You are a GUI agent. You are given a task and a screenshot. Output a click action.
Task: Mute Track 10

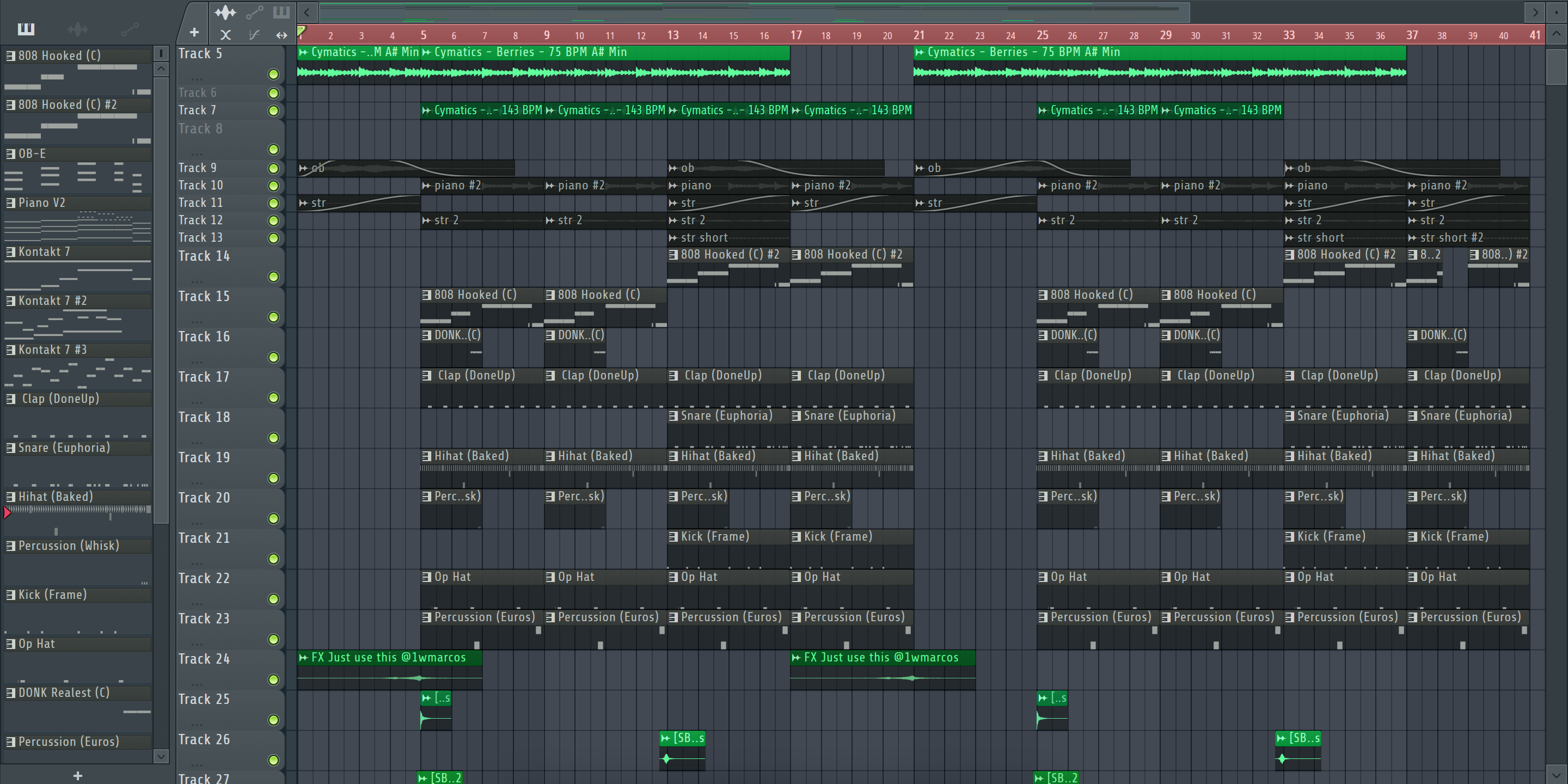(273, 186)
